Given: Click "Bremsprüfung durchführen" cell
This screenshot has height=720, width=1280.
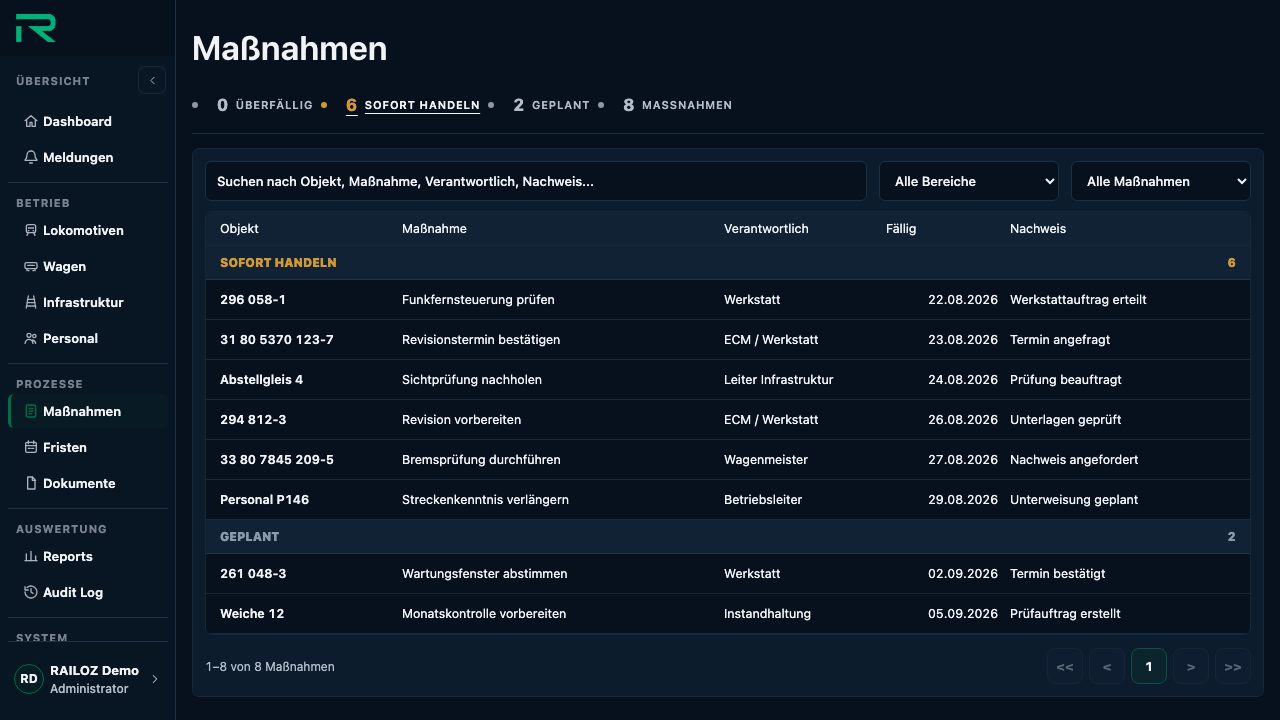Looking at the screenshot, I should point(481,460).
